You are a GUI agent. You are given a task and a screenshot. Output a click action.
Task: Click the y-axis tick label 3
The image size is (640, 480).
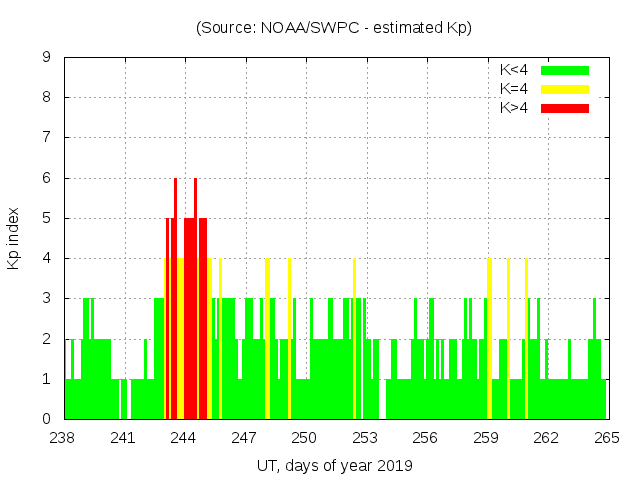point(47,299)
